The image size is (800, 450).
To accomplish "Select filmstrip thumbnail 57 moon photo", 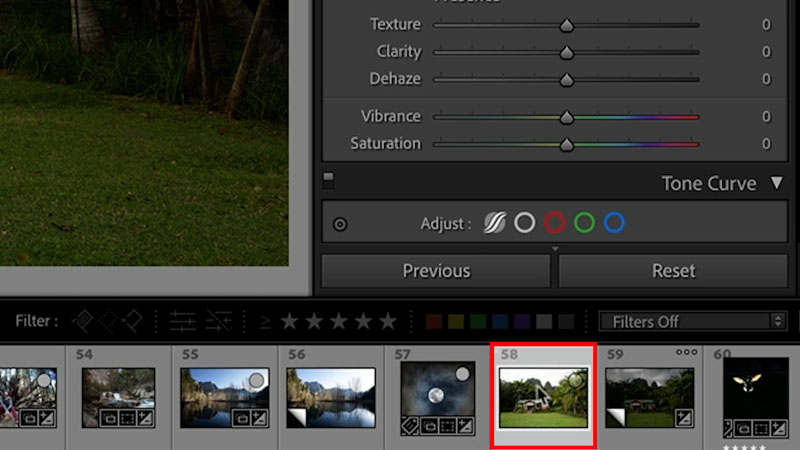I will 438,398.
